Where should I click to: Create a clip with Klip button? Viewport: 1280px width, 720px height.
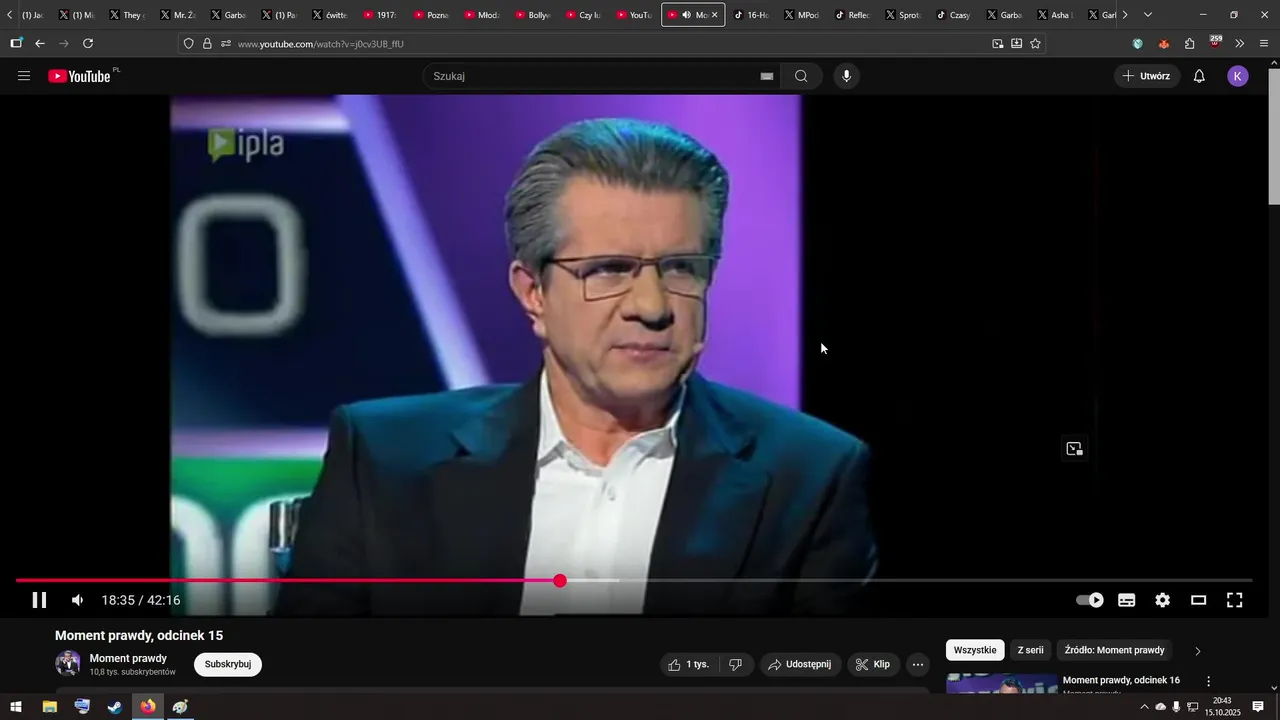pyautogui.click(x=873, y=664)
